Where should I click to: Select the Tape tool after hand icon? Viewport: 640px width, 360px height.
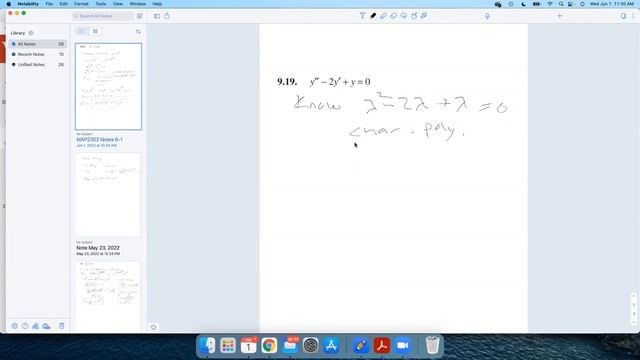tap(424, 16)
